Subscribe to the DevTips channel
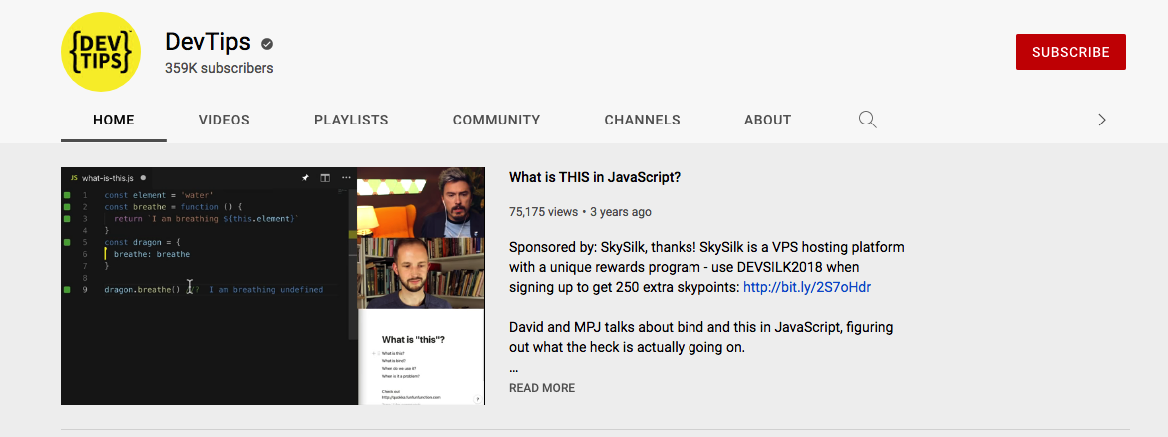This screenshot has height=437, width=1168. pos(1070,52)
